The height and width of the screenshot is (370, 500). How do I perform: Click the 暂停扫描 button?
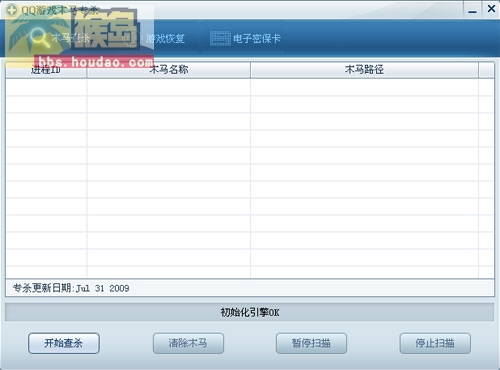311,343
